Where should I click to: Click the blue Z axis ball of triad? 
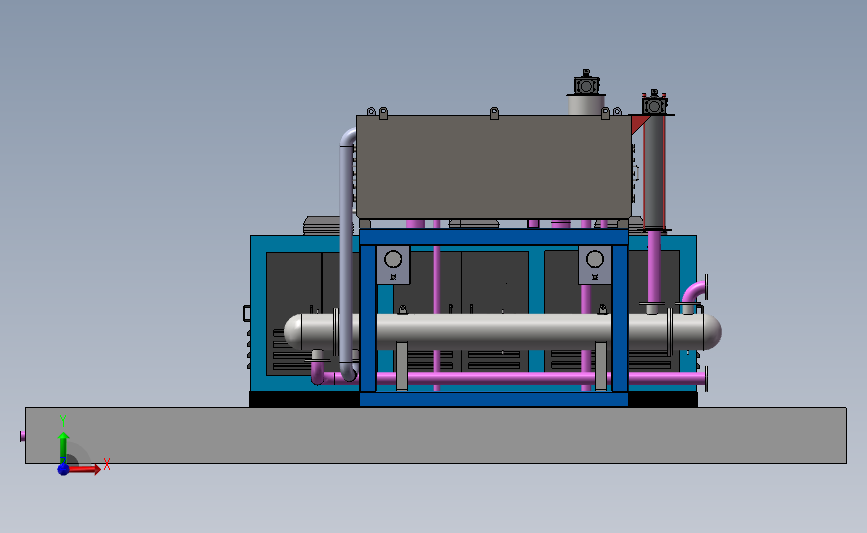coord(63,469)
